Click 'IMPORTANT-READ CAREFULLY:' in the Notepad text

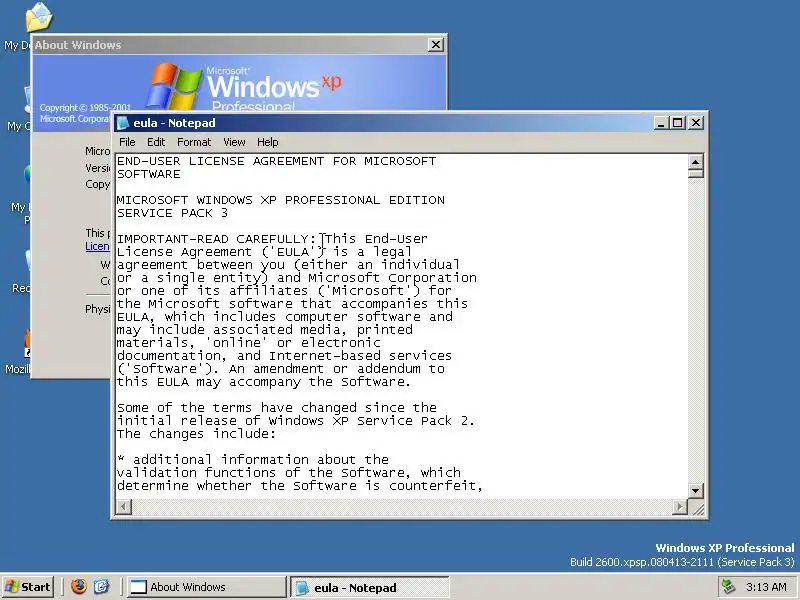coord(216,239)
